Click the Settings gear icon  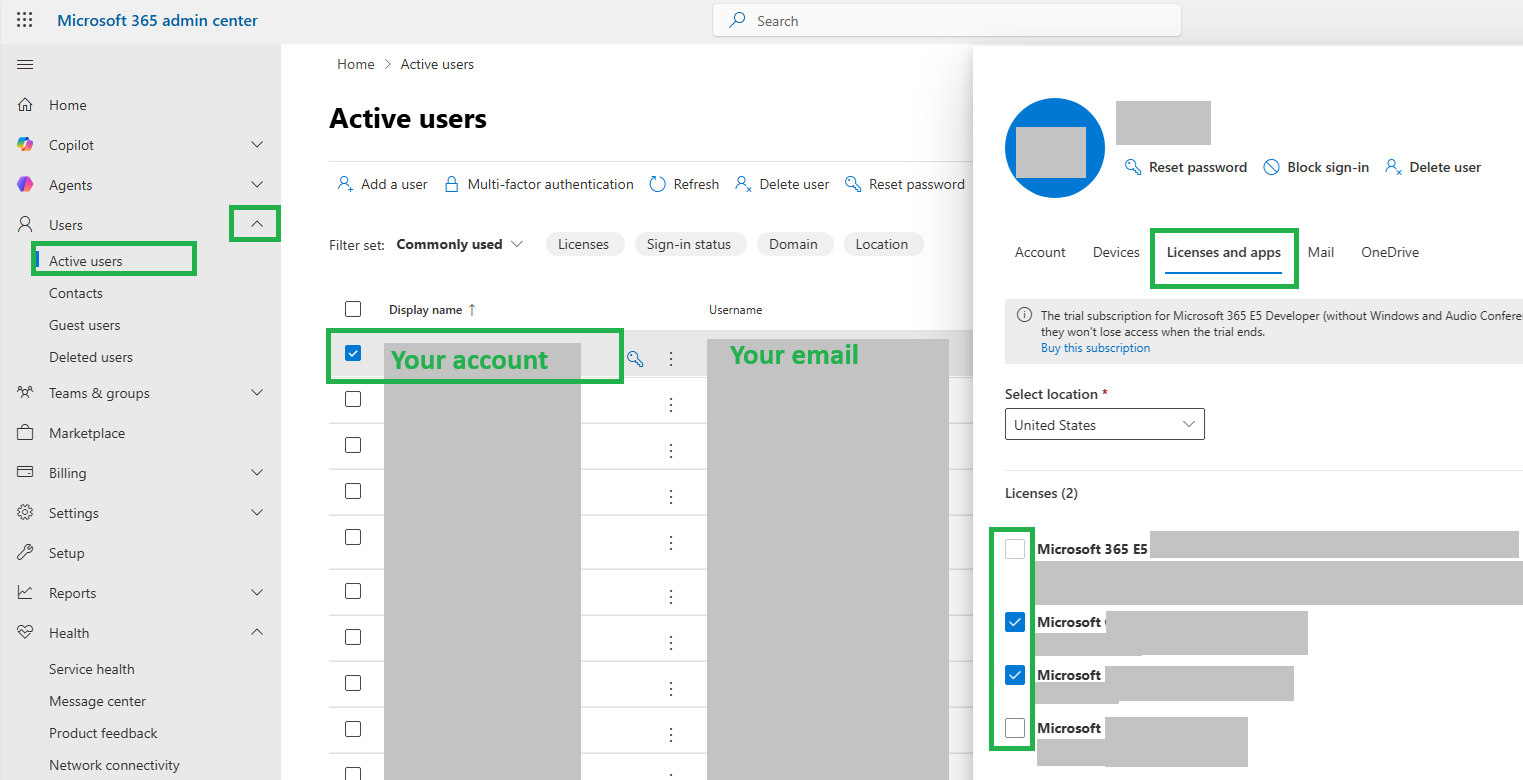coord(26,513)
